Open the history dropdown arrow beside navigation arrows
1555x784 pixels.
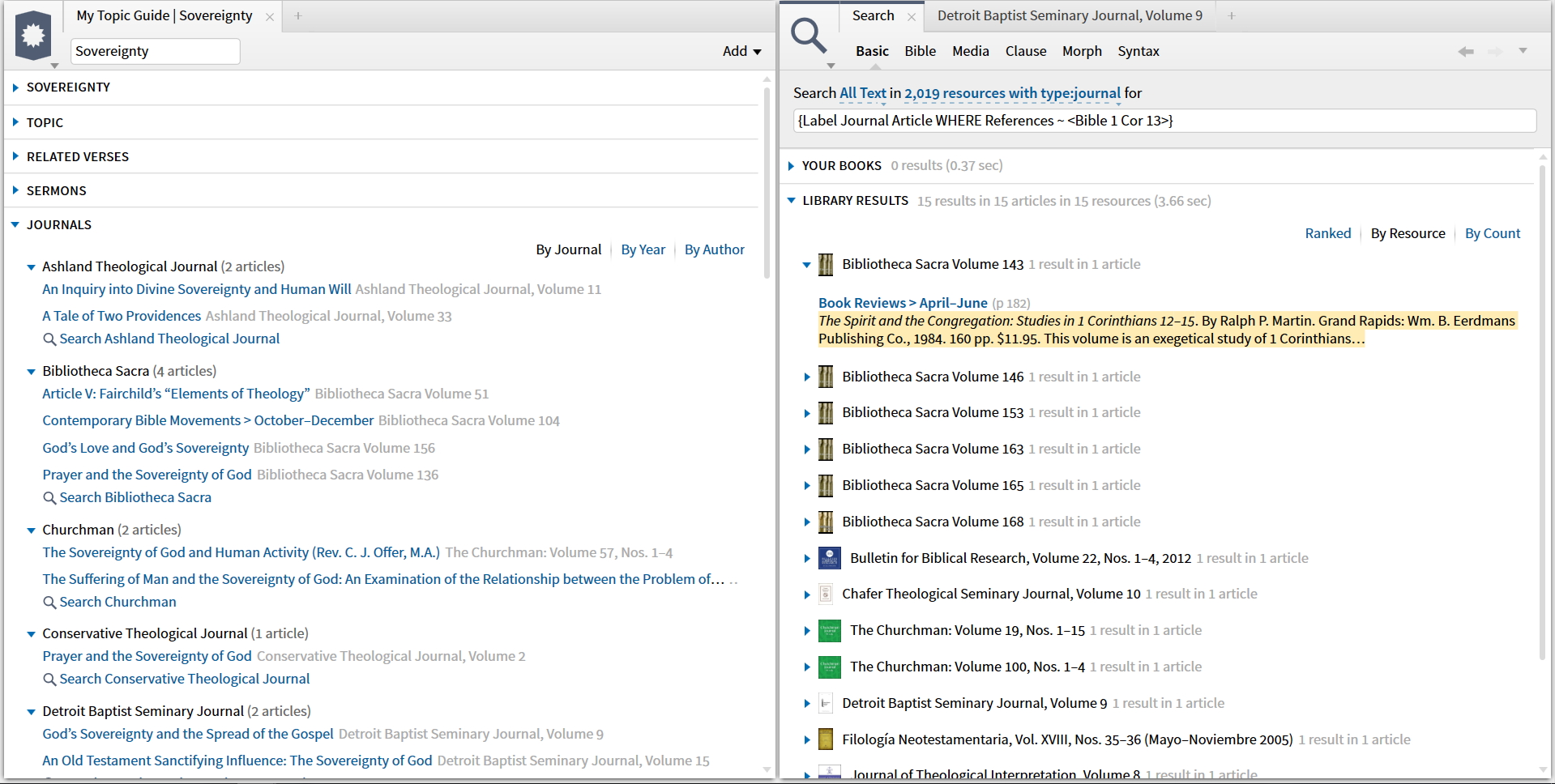click(1523, 51)
